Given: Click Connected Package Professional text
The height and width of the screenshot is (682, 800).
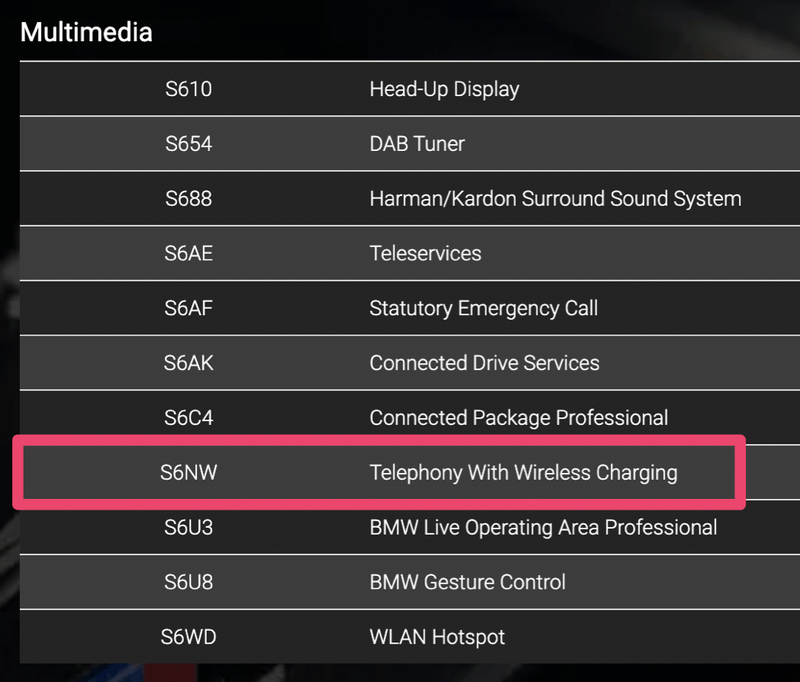Looking at the screenshot, I should [x=518, y=418].
